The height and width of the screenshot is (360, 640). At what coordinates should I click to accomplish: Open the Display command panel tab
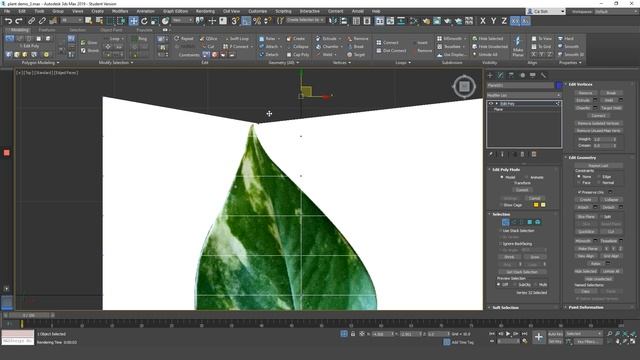coord(533,75)
